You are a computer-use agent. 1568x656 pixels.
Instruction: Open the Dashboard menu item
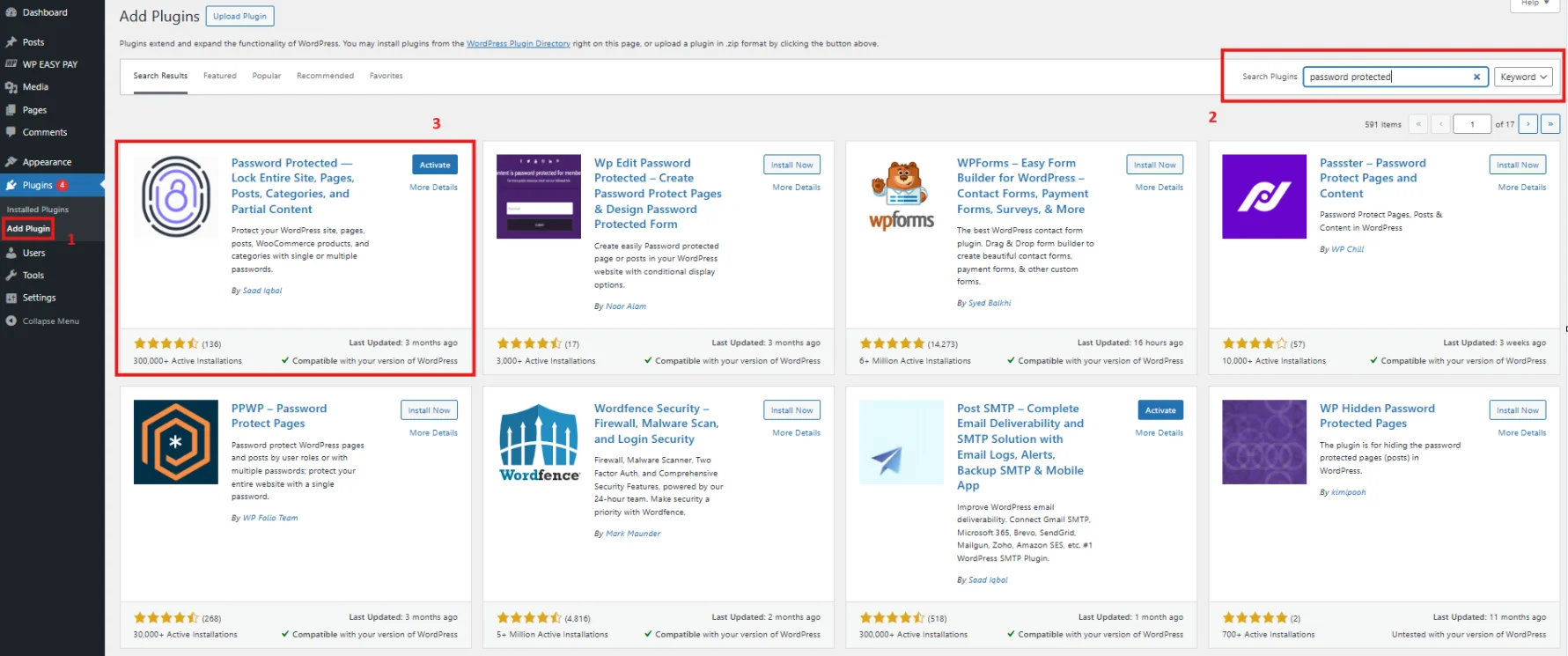click(45, 12)
